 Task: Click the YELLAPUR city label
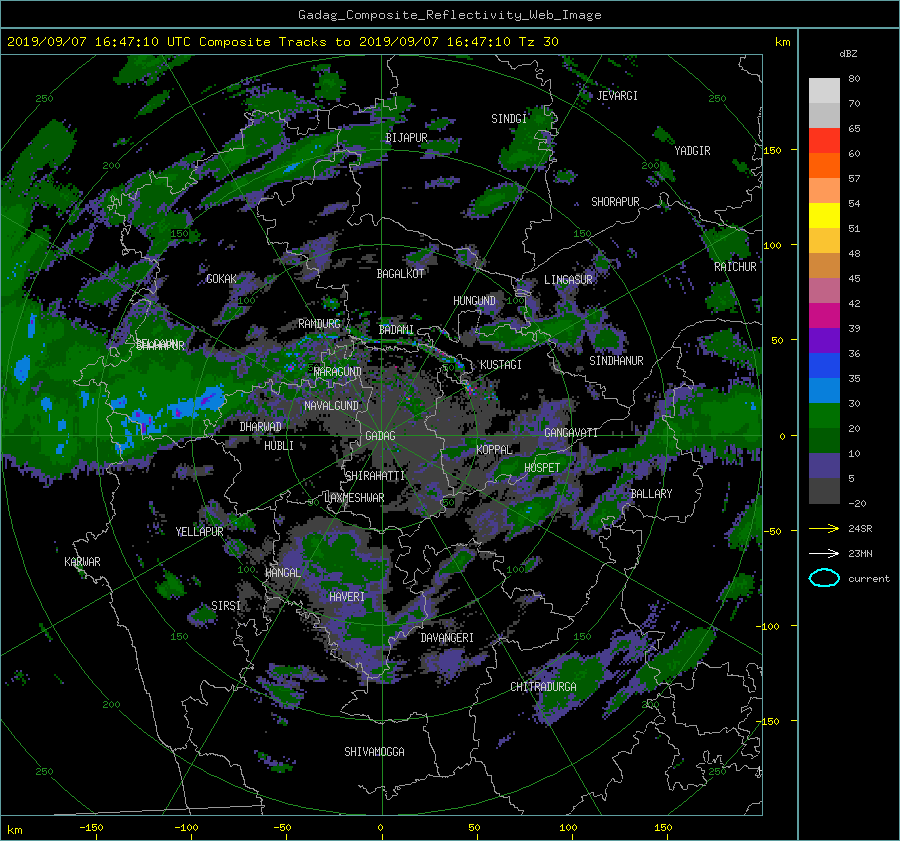click(x=199, y=532)
